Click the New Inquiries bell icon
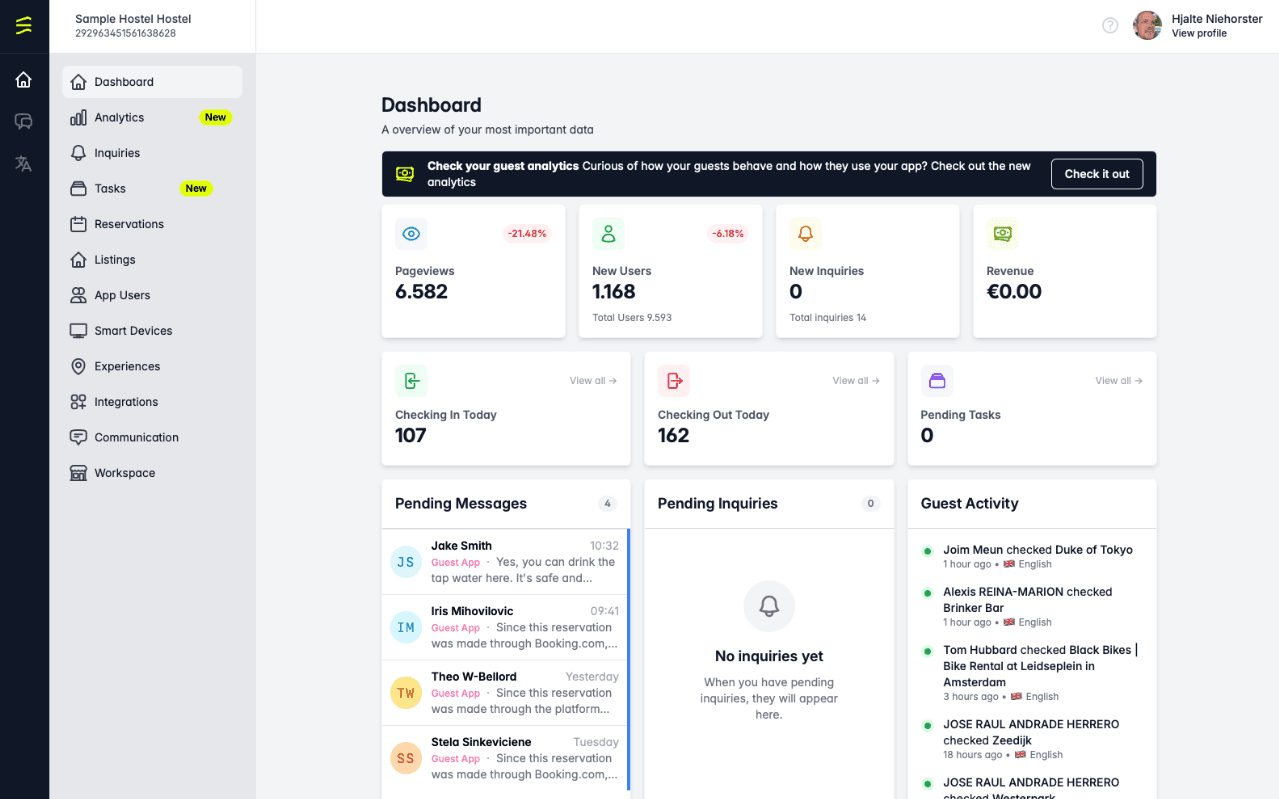The width and height of the screenshot is (1279, 799). click(x=805, y=234)
